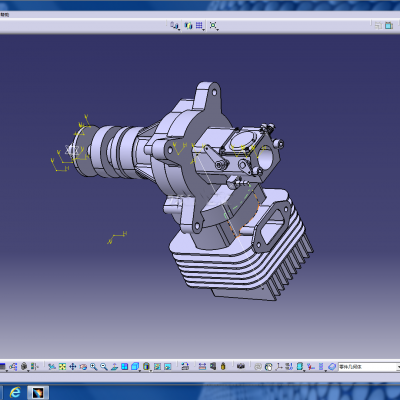
Task: Click the green and red bars icon
Action: click(x=34, y=367)
